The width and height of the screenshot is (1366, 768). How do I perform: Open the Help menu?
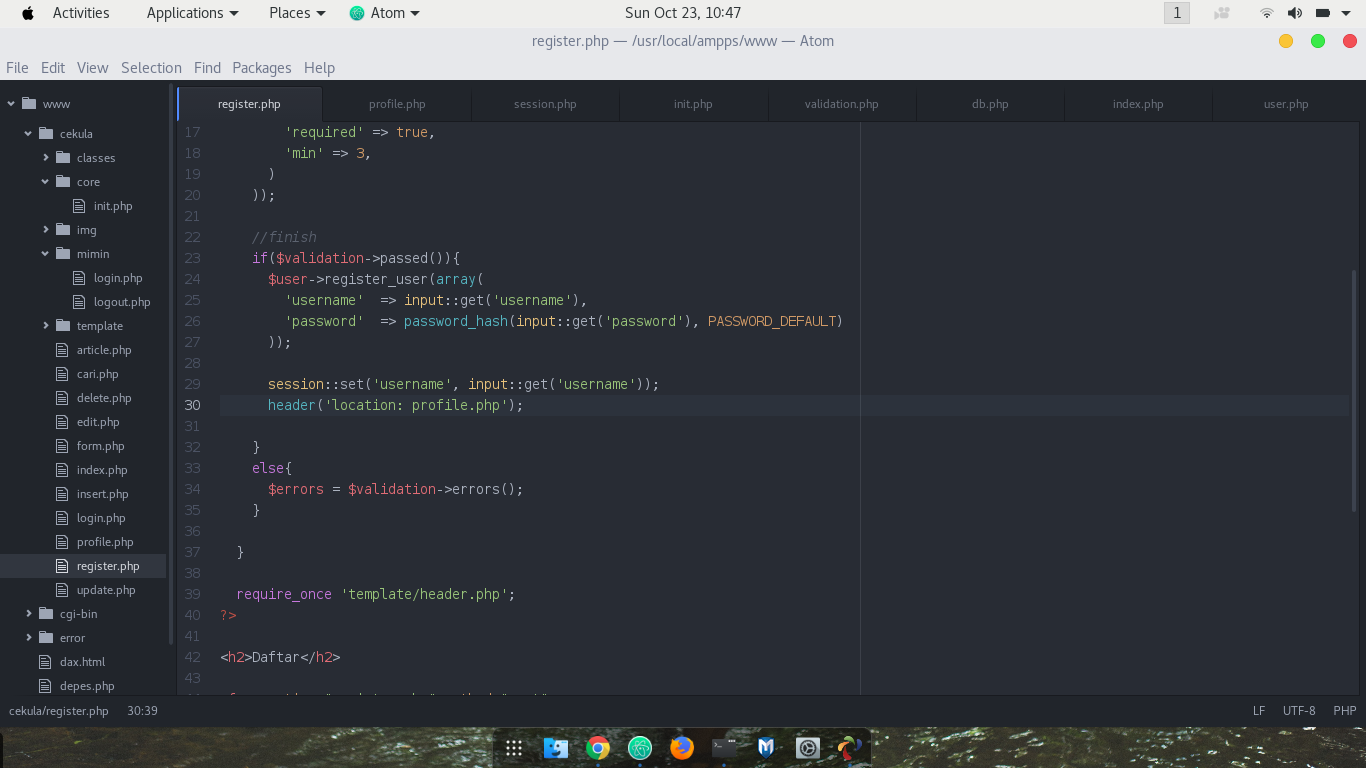click(x=319, y=68)
